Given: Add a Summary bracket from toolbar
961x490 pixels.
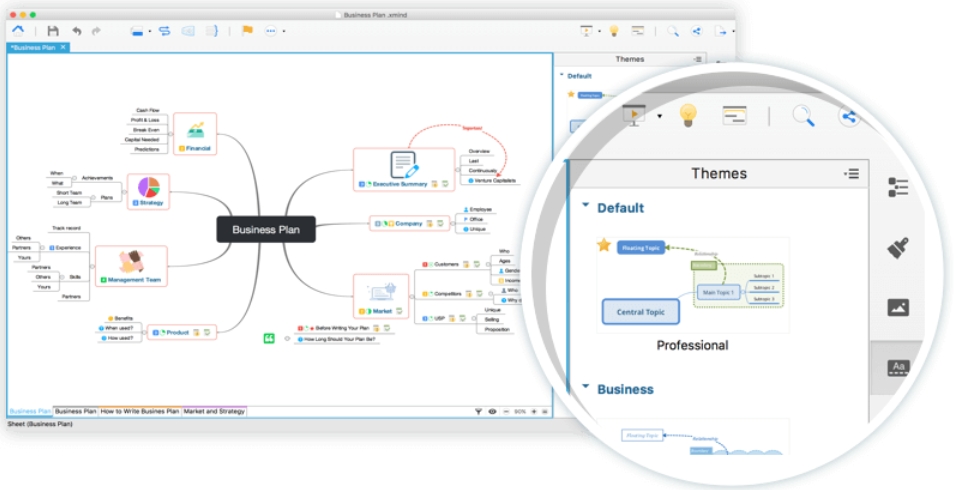Looking at the screenshot, I should click(x=212, y=31).
